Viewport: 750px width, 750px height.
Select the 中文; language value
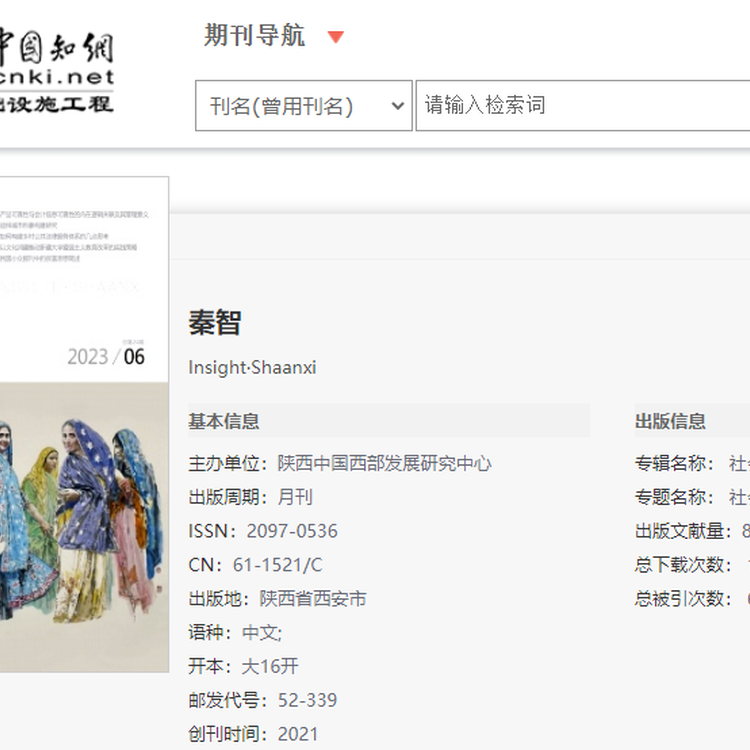pos(262,633)
